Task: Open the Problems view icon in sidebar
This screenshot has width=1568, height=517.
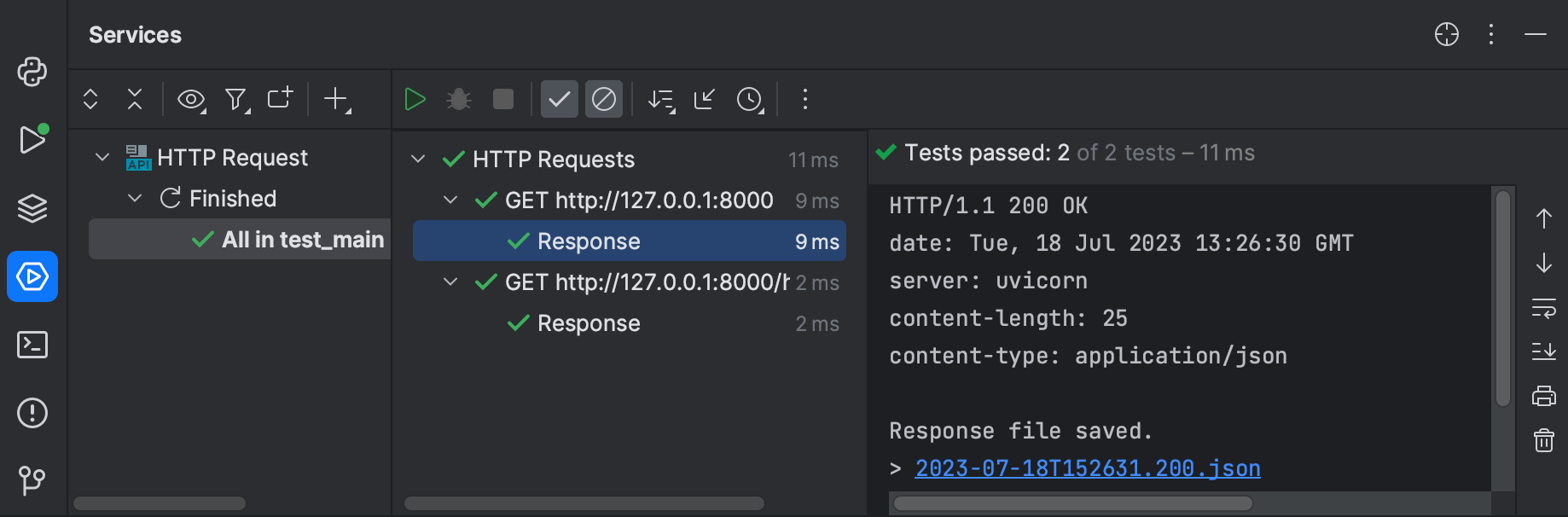Action: [x=32, y=413]
